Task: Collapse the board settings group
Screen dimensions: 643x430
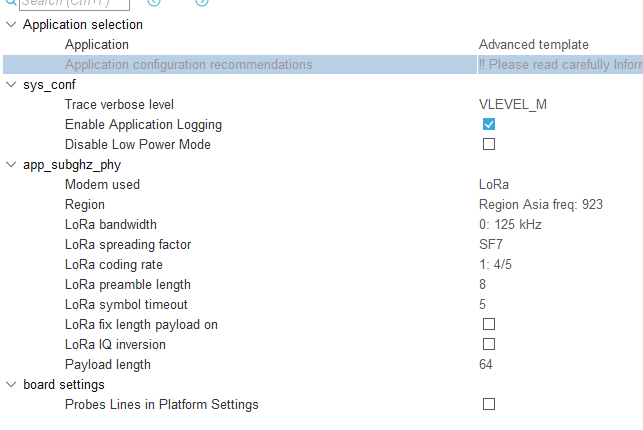Action: (x=11, y=384)
